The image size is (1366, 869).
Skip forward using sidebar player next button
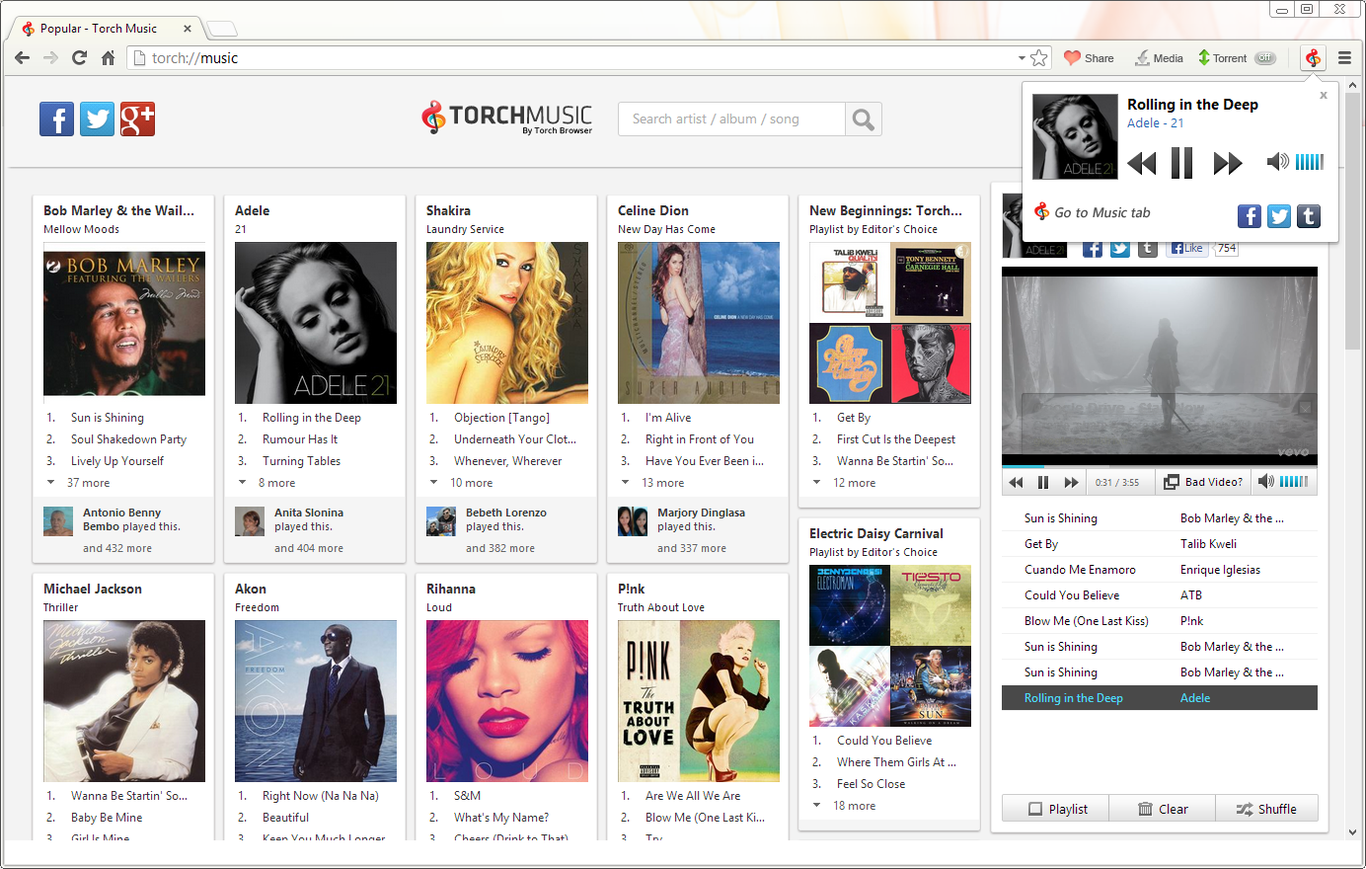(1071, 482)
